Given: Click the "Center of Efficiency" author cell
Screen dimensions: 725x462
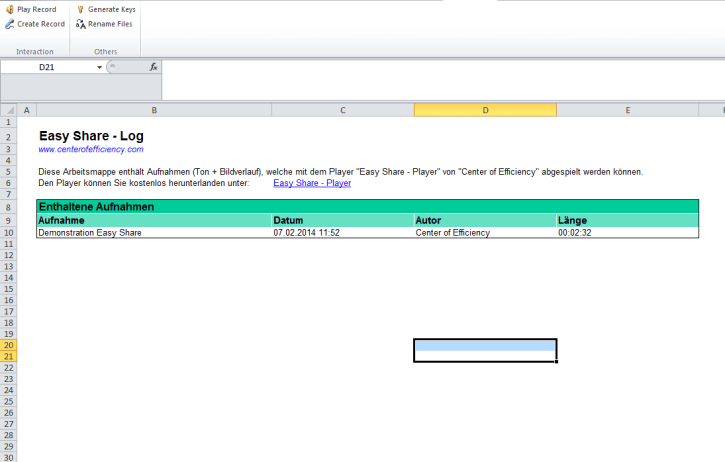Looking at the screenshot, I should point(485,233).
